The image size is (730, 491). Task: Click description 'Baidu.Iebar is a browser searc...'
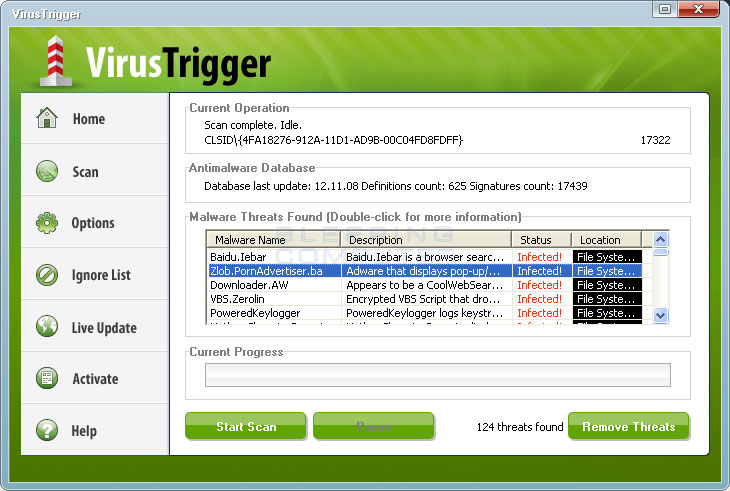(425, 257)
